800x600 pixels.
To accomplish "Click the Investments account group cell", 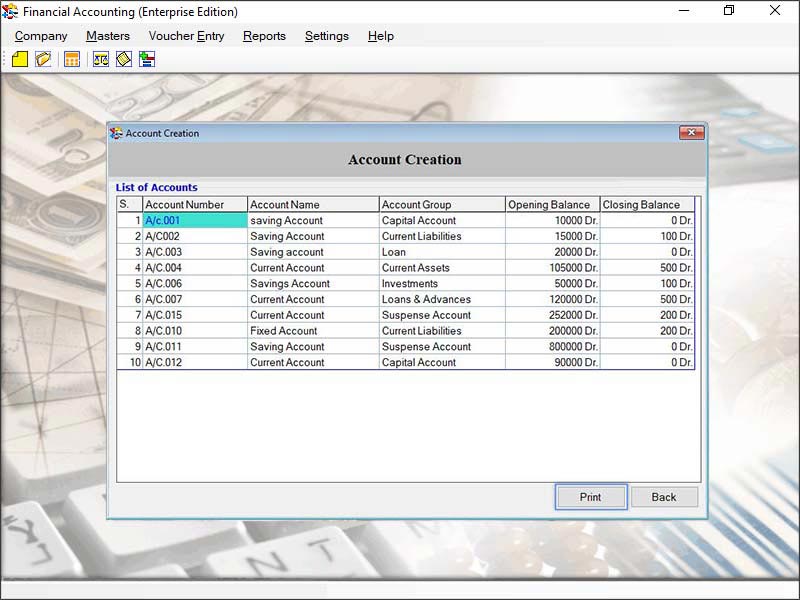I will click(x=442, y=284).
